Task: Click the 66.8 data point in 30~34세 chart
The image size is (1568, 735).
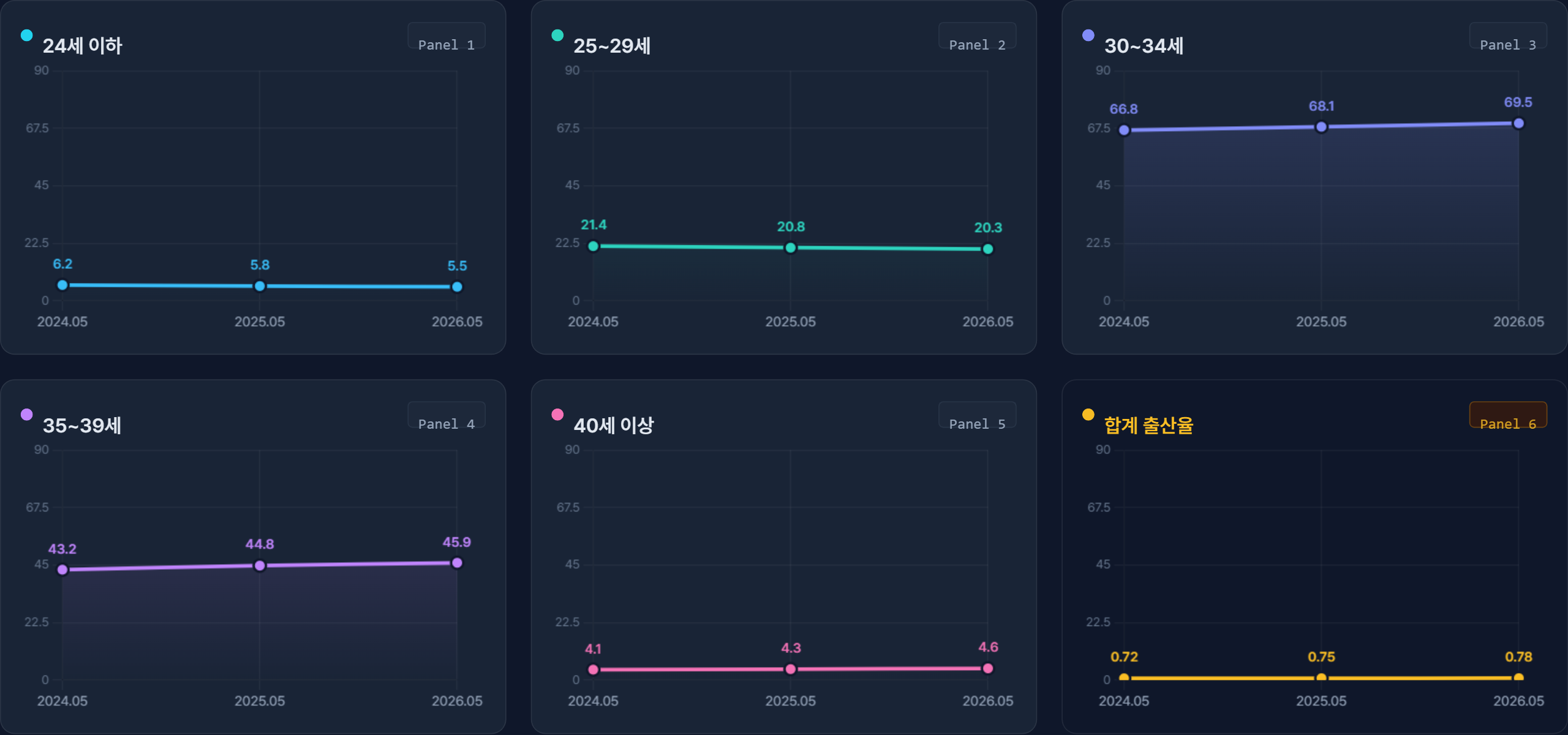Action: 1124,130
